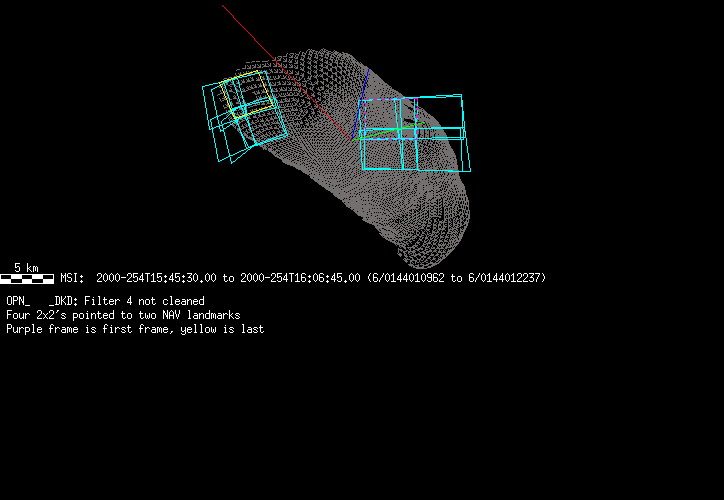Click end time 2000-254T16:06:45.00
724x500 pixels.
coord(300,278)
